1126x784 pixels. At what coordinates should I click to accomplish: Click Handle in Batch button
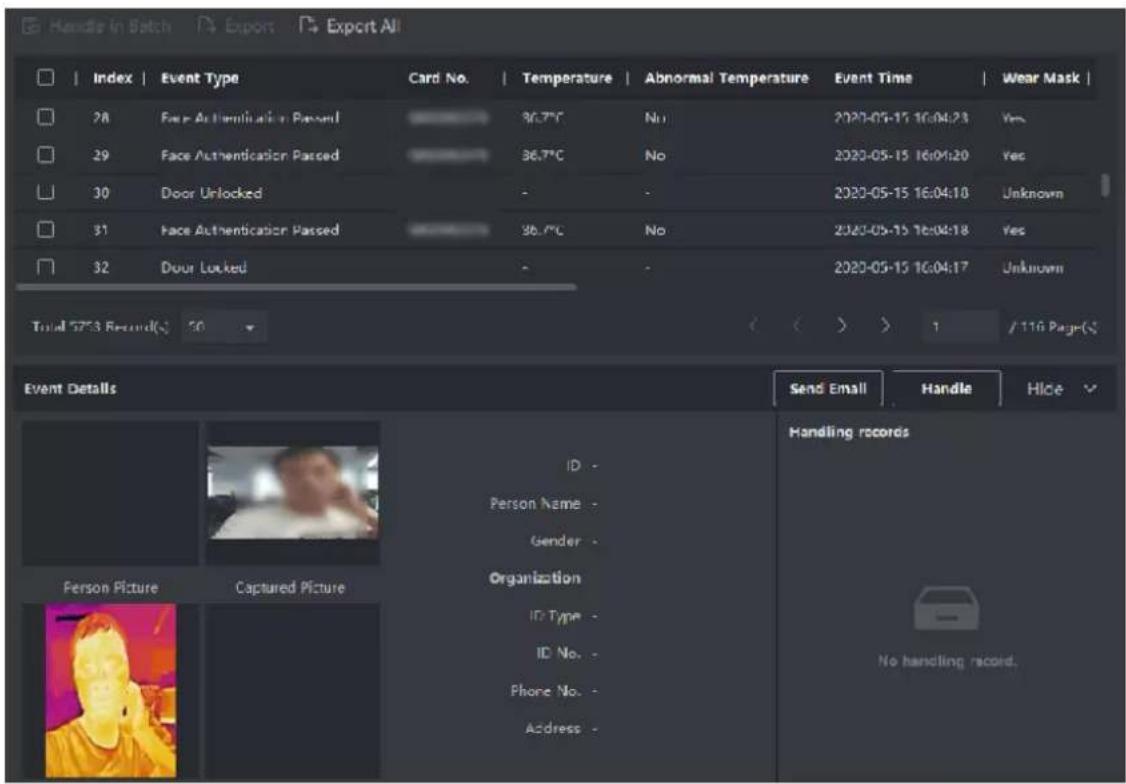[x=97, y=27]
